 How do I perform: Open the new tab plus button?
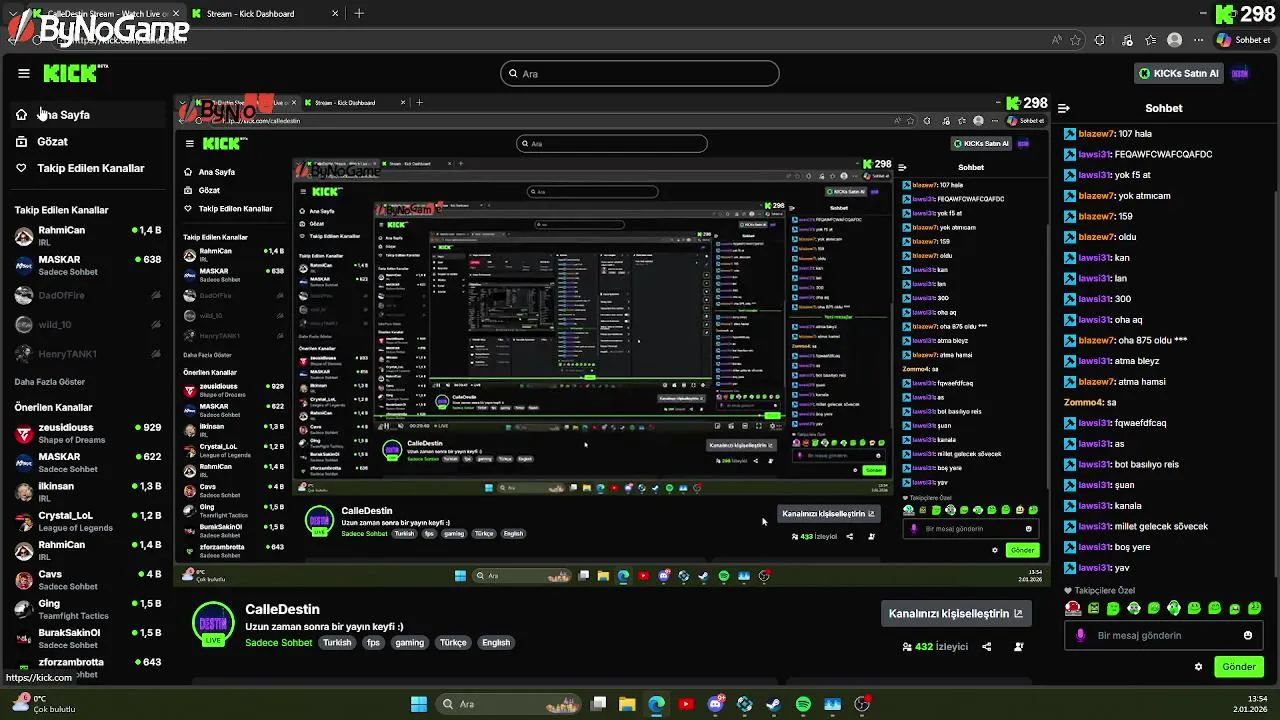(359, 14)
